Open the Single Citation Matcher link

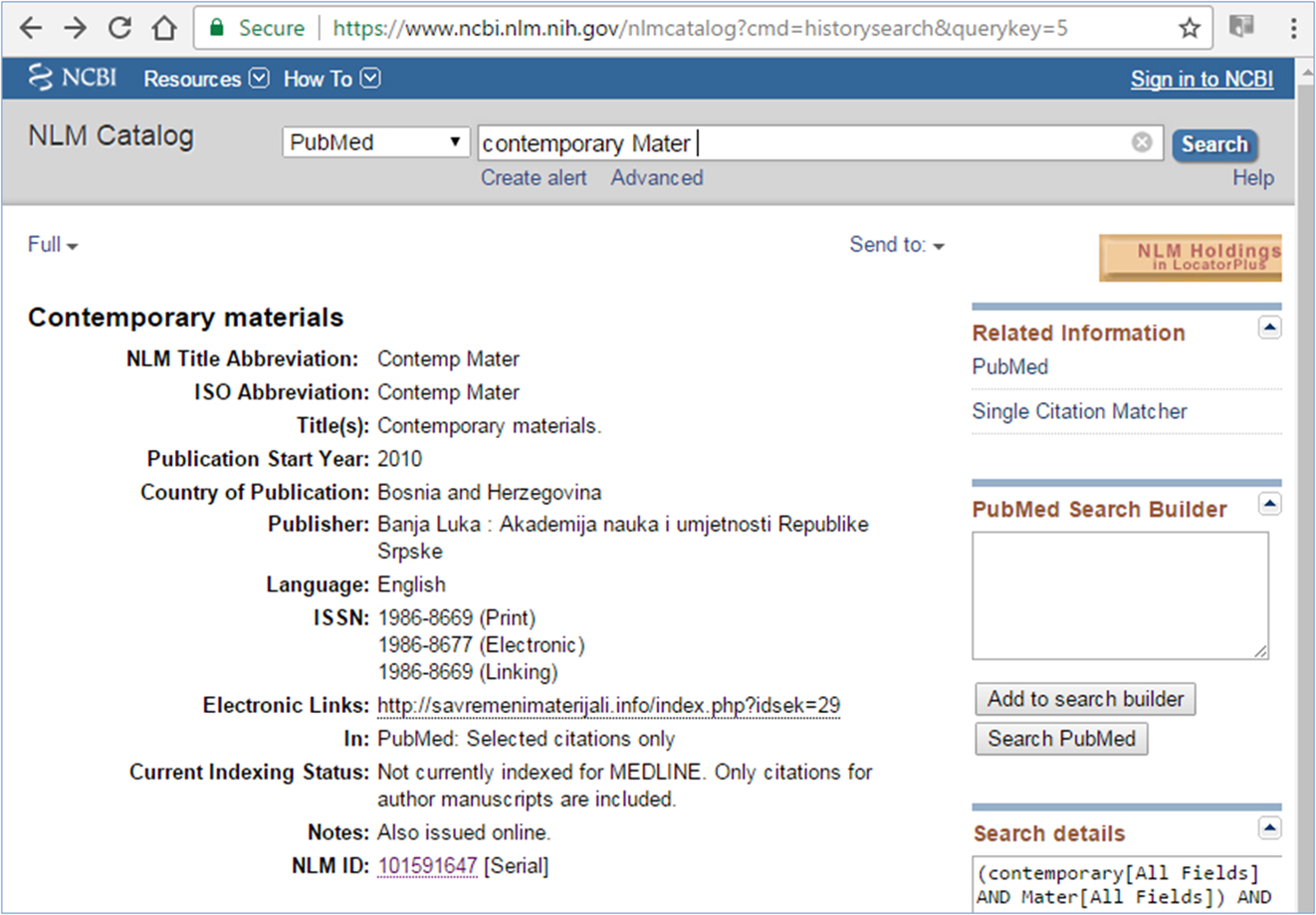tap(1079, 411)
